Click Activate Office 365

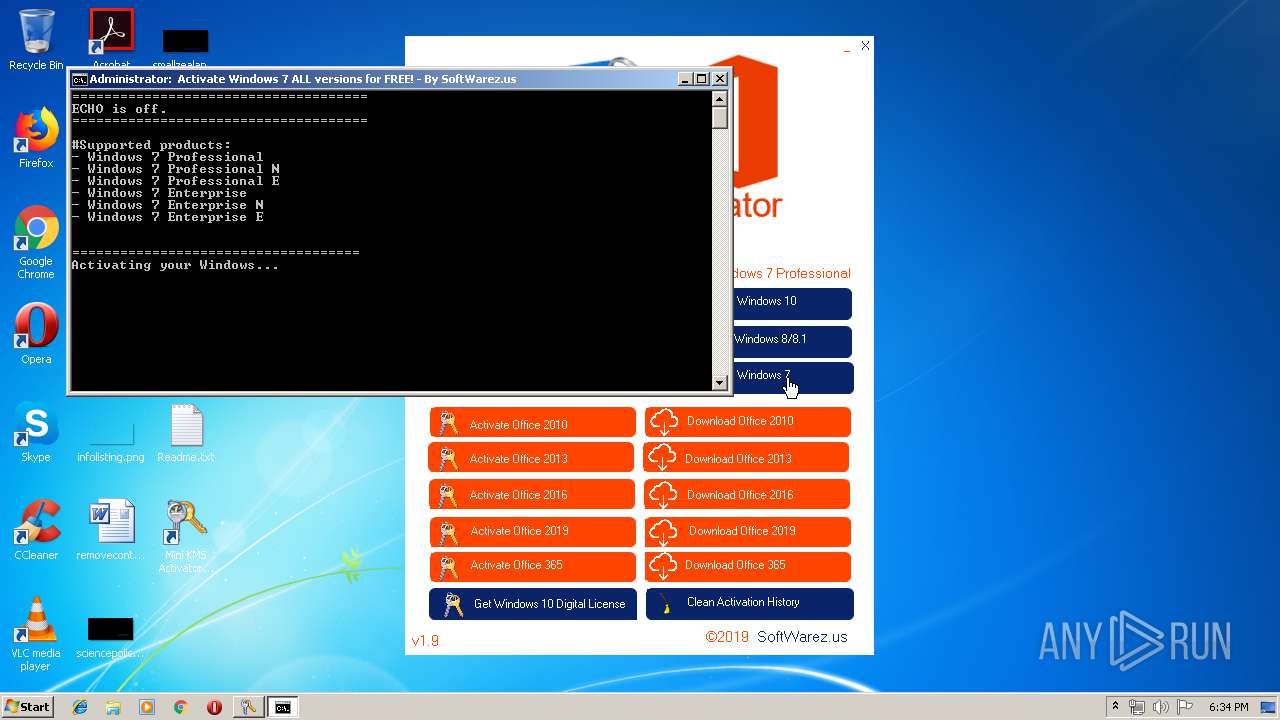[533, 566]
